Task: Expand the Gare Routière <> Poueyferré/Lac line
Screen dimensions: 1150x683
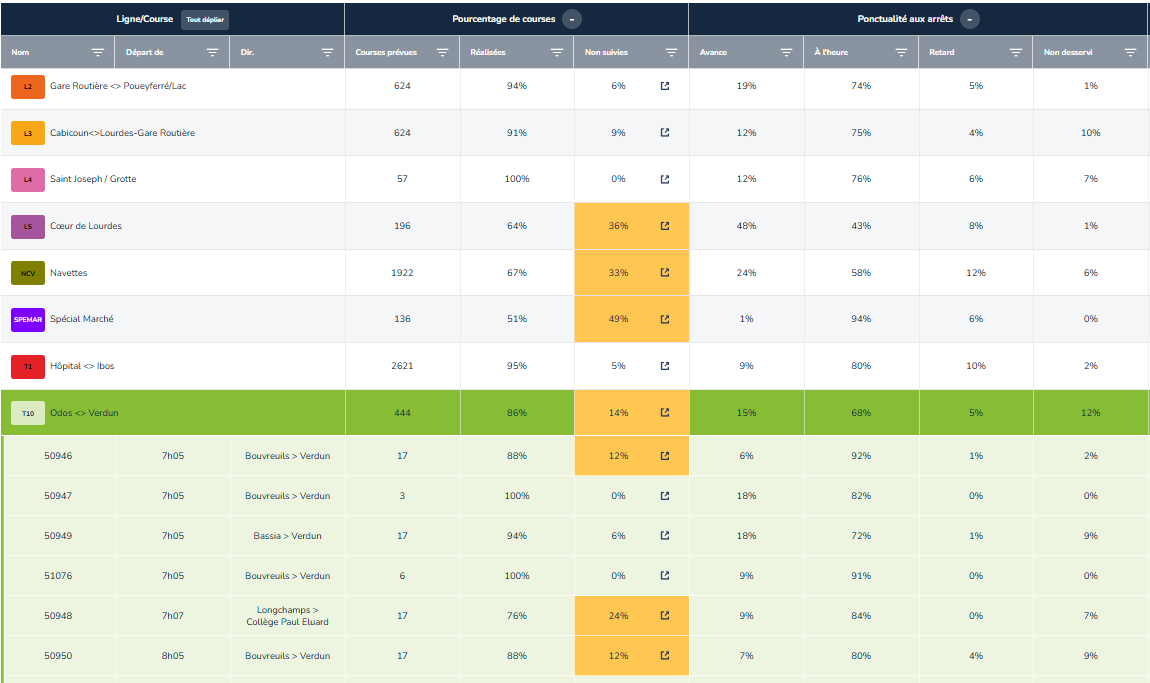Action: click(117, 86)
